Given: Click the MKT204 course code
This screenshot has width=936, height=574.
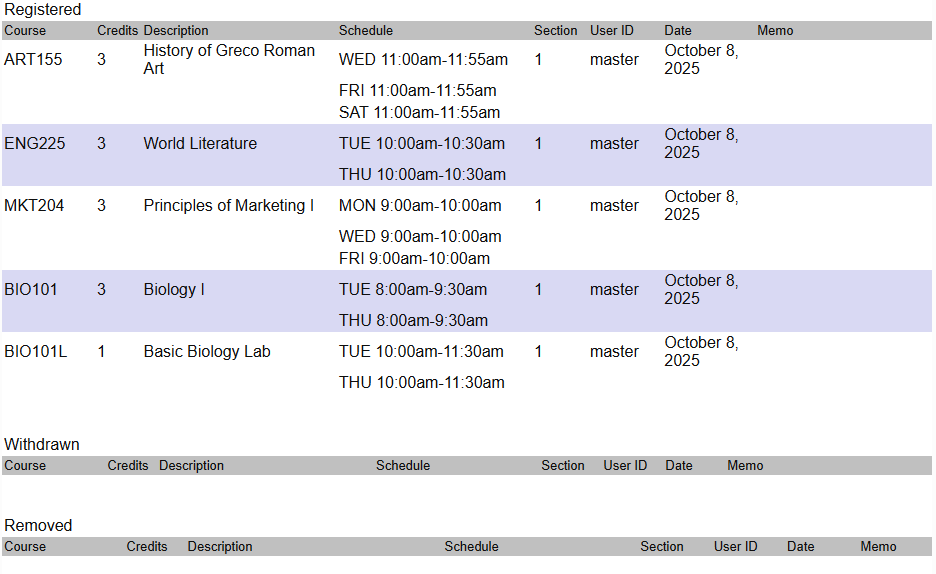Looking at the screenshot, I should [34, 206].
